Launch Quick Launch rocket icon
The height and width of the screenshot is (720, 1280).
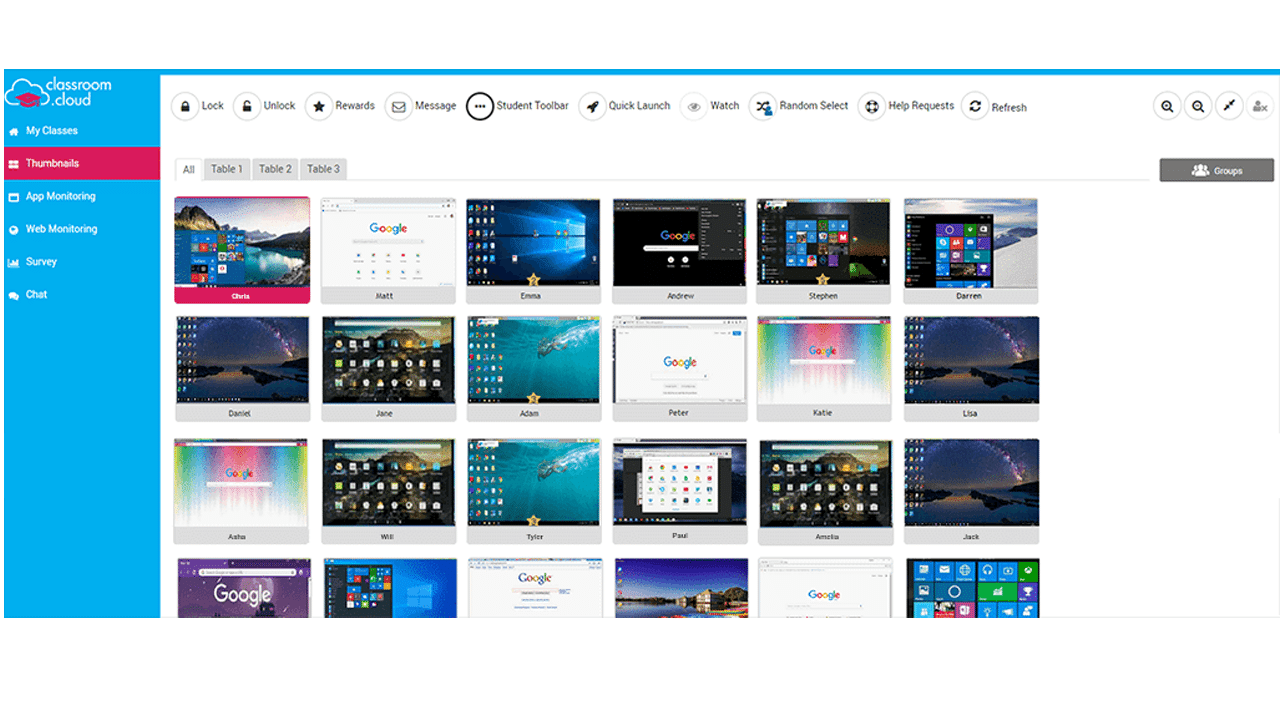(x=593, y=106)
